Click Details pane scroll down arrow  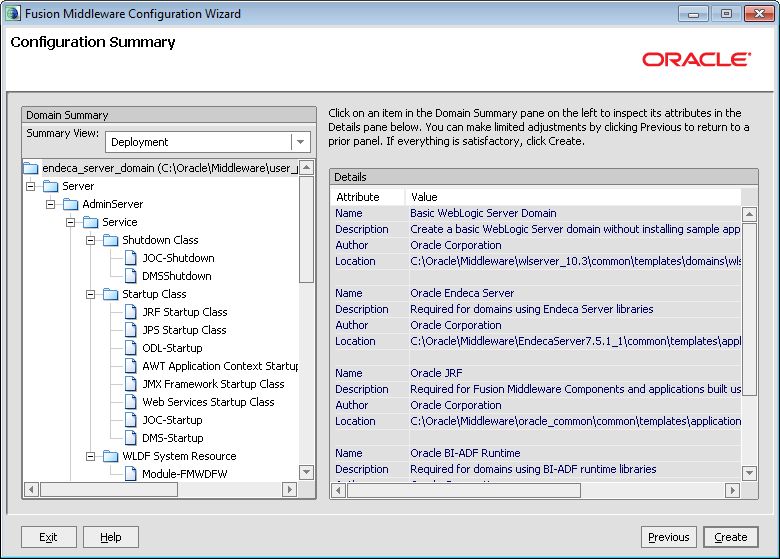749,473
